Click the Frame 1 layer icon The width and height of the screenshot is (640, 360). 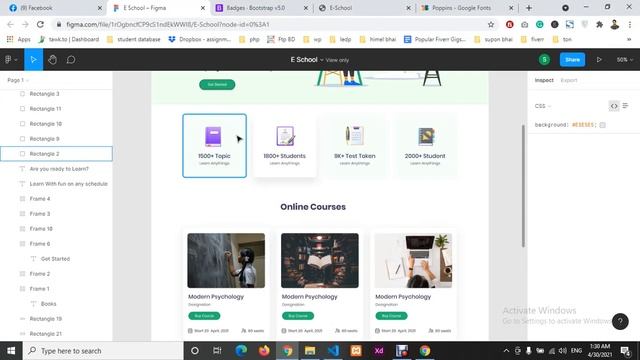point(22,289)
